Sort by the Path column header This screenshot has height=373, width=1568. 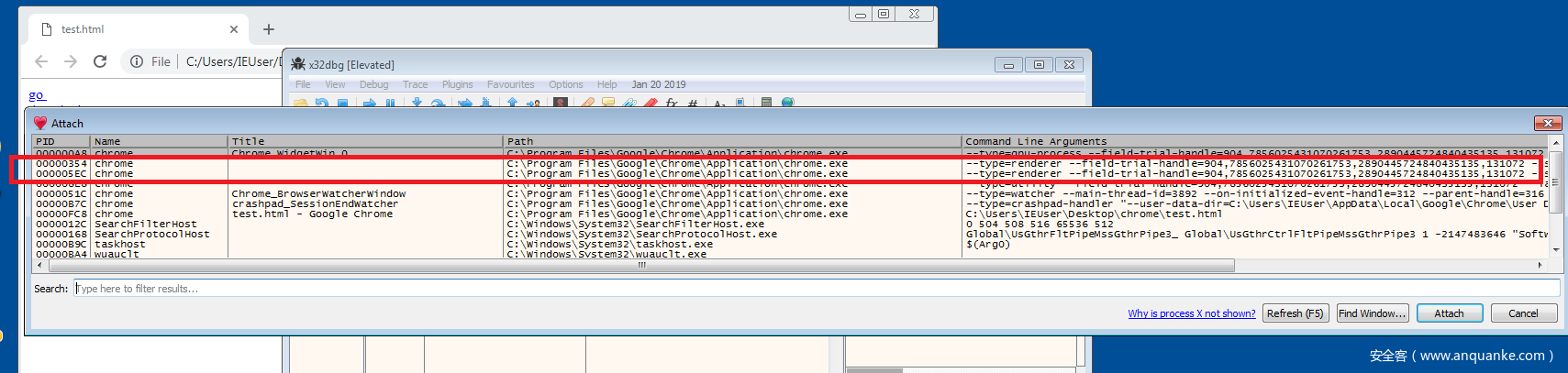pyautogui.click(x=732, y=141)
